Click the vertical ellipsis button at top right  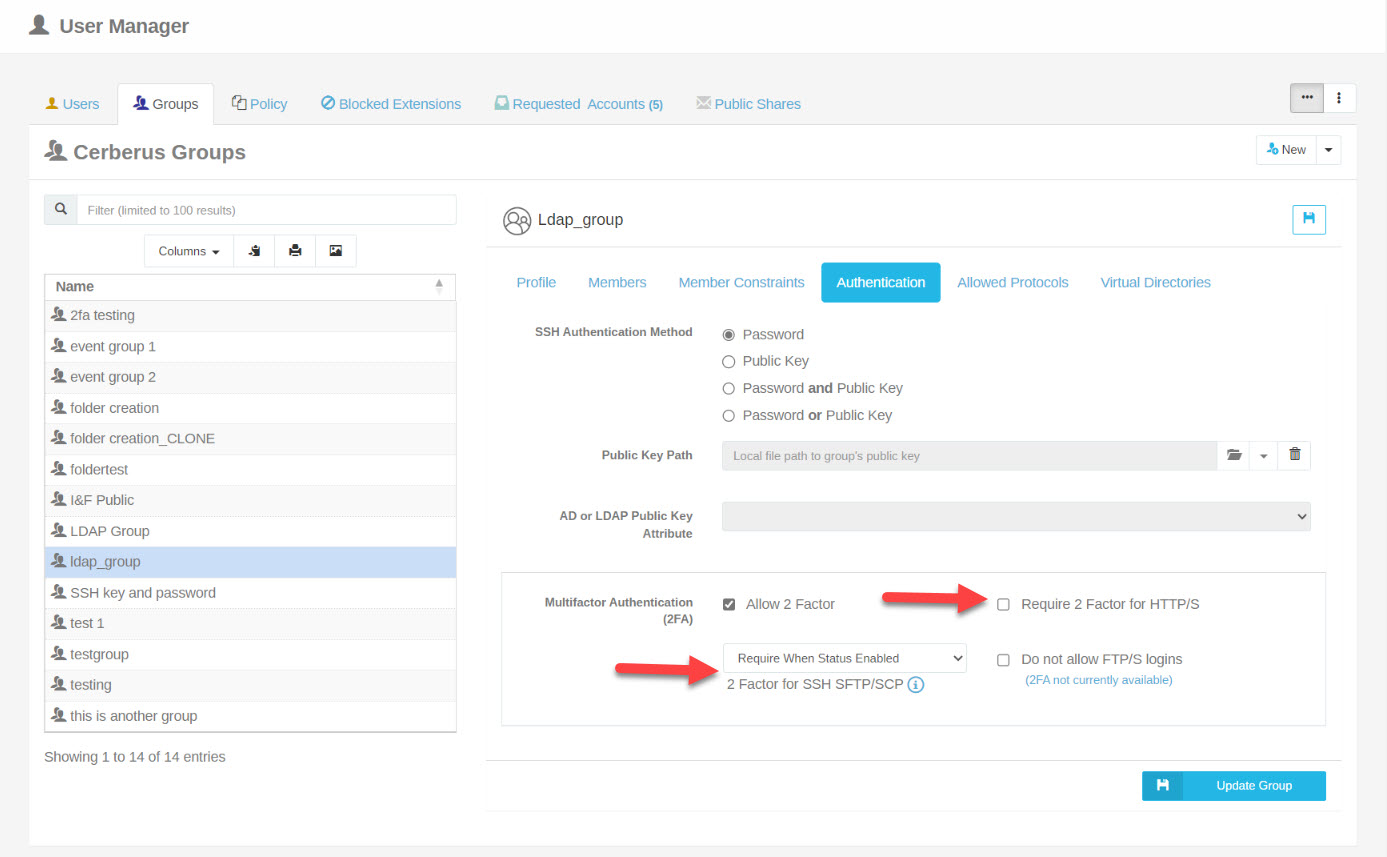(1339, 98)
